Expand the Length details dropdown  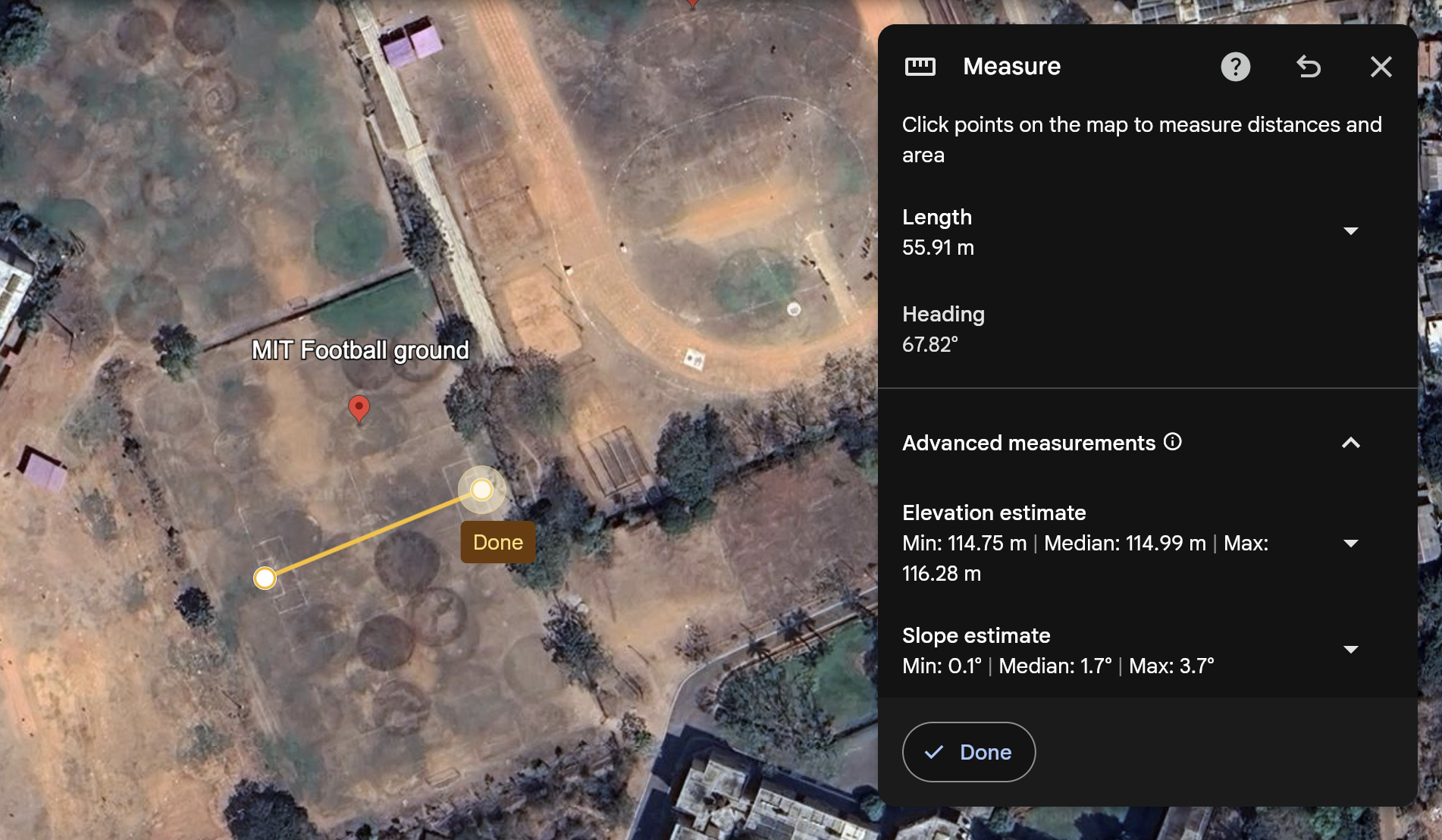click(1352, 231)
